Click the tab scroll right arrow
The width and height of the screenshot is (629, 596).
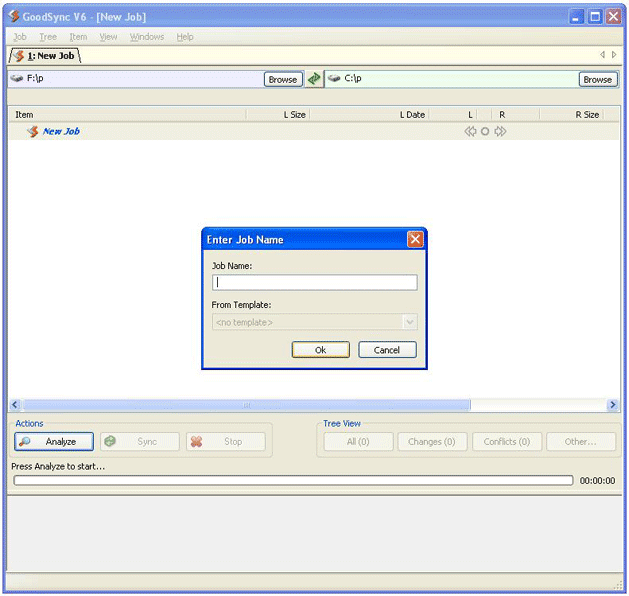(x=614, y=55)
